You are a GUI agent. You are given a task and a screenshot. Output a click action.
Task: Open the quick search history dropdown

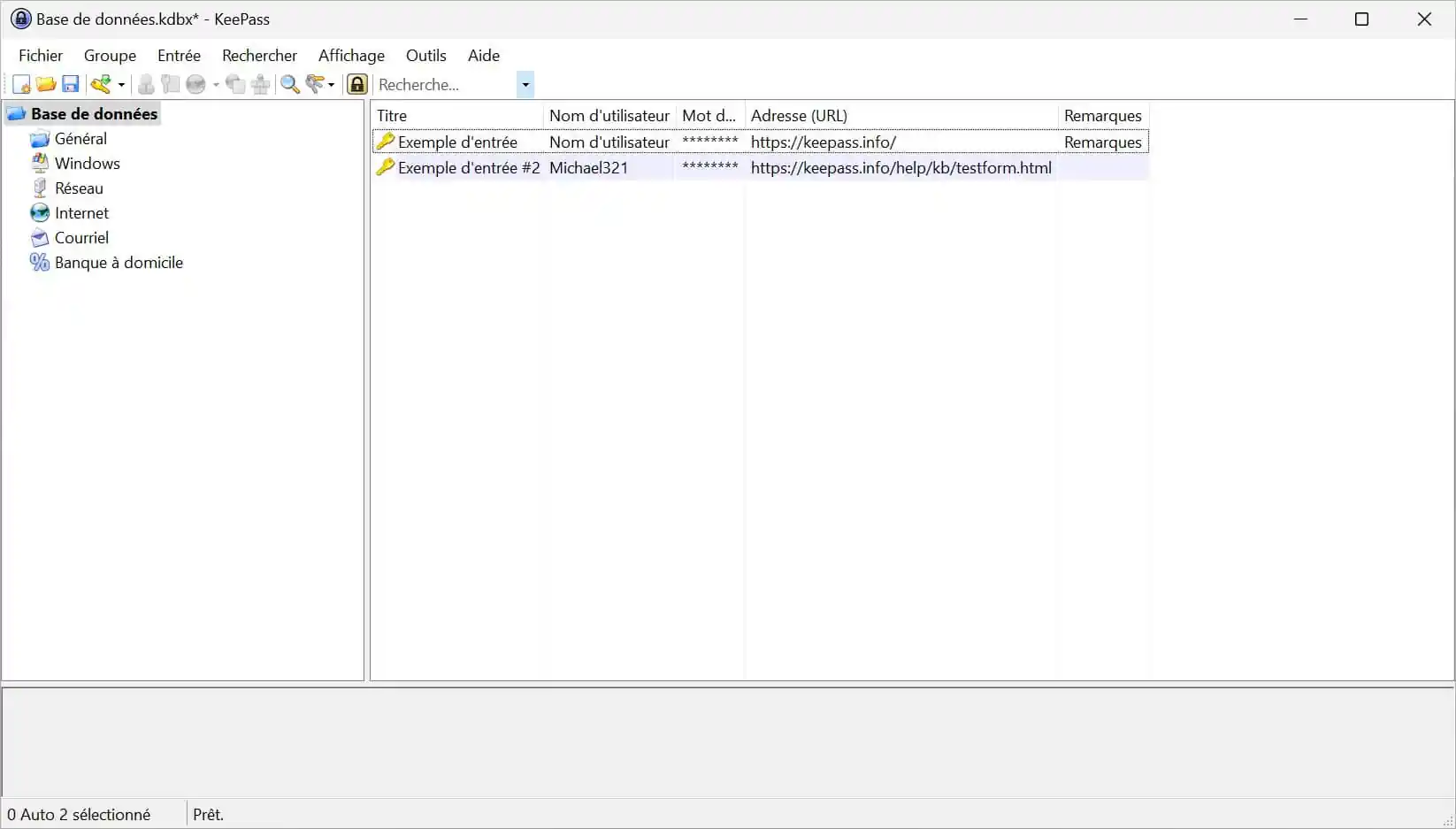click(x=525, y=85)
